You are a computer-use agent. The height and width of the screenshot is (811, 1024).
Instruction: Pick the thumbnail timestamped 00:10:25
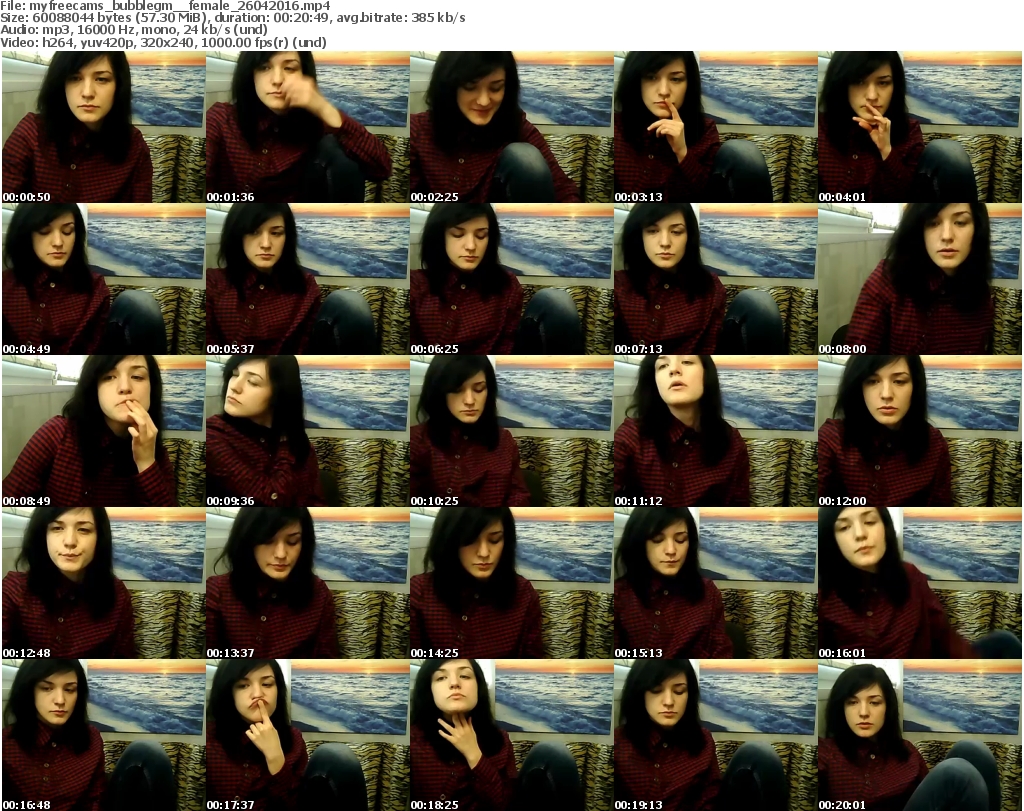511,431
